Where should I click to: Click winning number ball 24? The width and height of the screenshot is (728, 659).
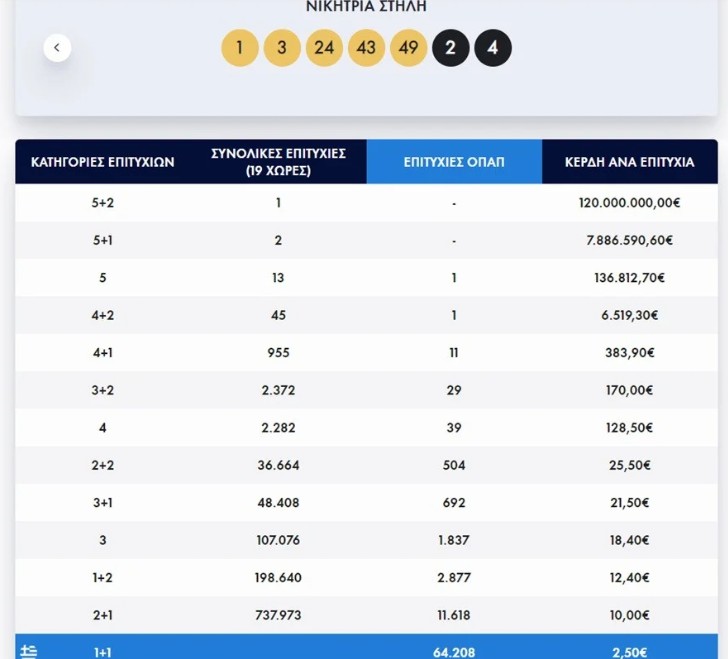click(x=324, y=47)
